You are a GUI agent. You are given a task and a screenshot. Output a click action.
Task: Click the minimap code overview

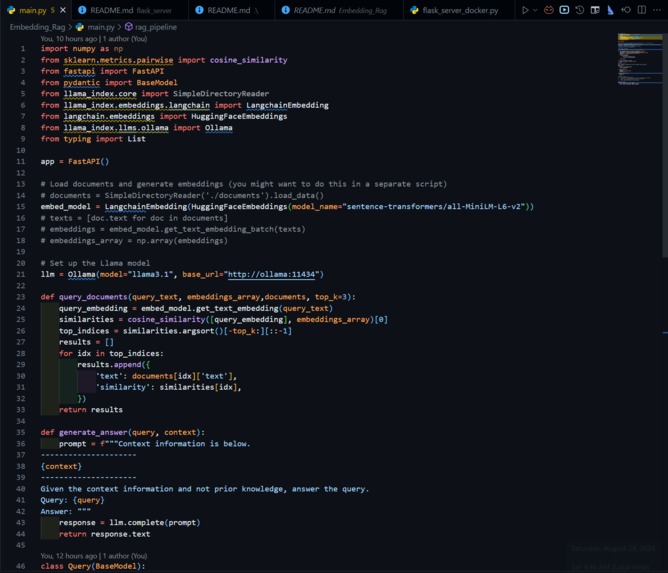pyautogui.click(x=639, y=59)
